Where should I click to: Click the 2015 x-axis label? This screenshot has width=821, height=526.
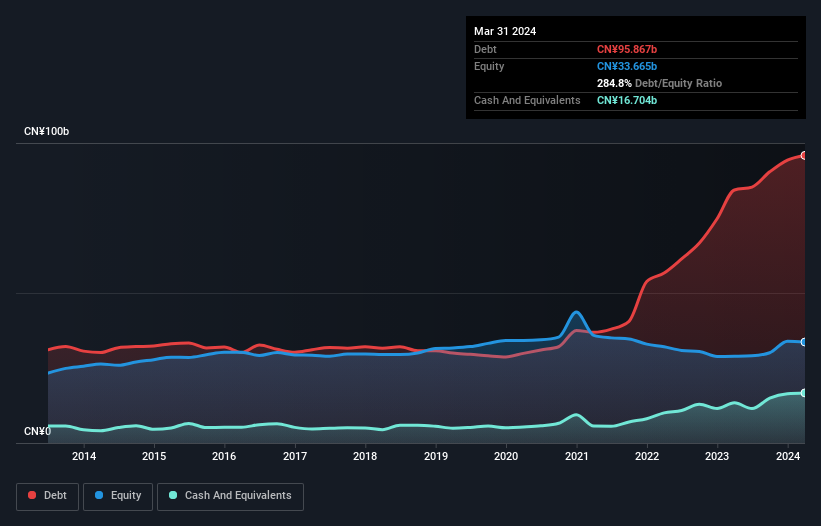pos(154,456)
